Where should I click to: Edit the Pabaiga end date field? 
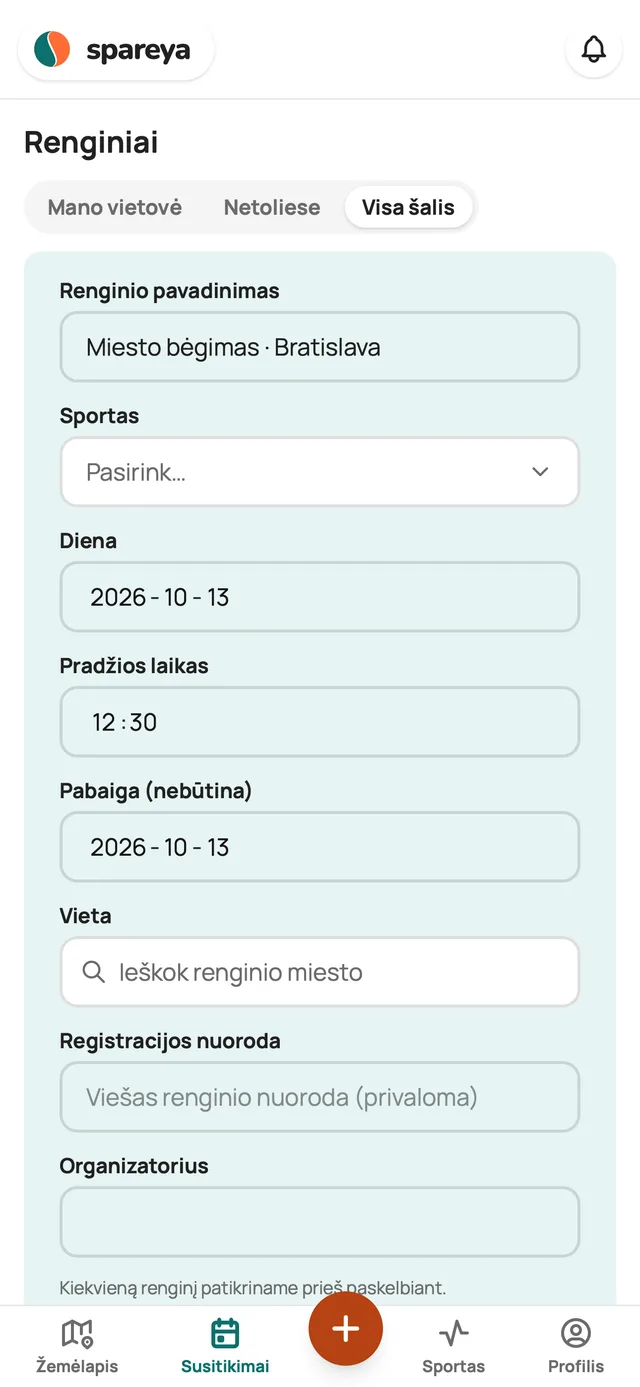coord(320,847)
